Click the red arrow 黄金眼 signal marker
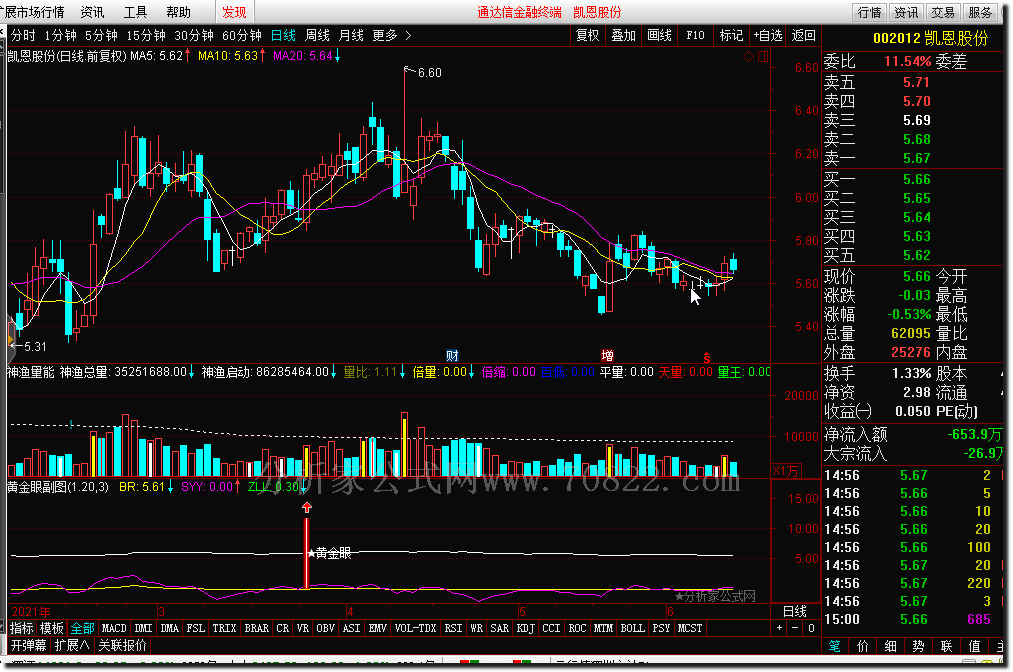Viewport: 1013px width, 672px height. [x=307, y=508]
